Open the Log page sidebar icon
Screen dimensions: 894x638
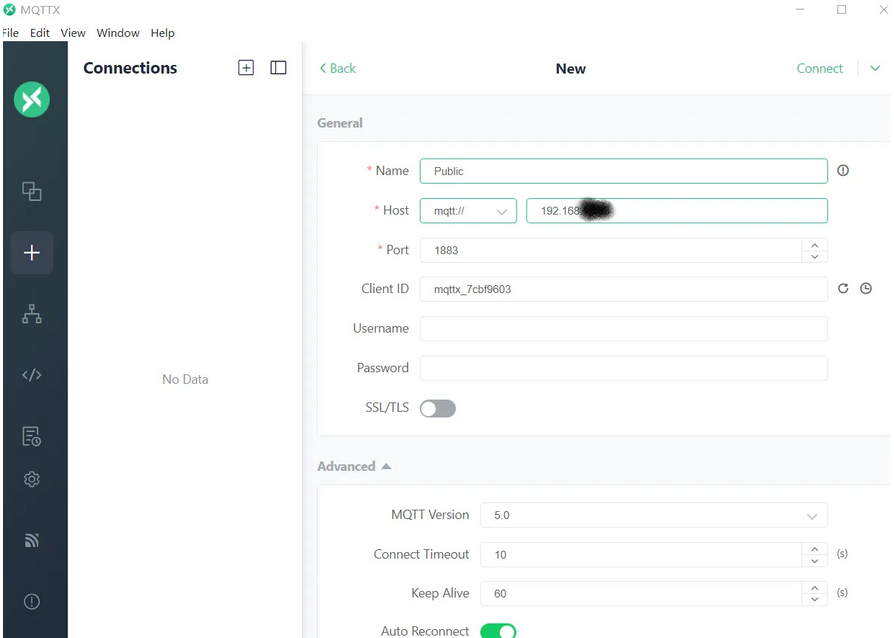(x=32, y=436)
